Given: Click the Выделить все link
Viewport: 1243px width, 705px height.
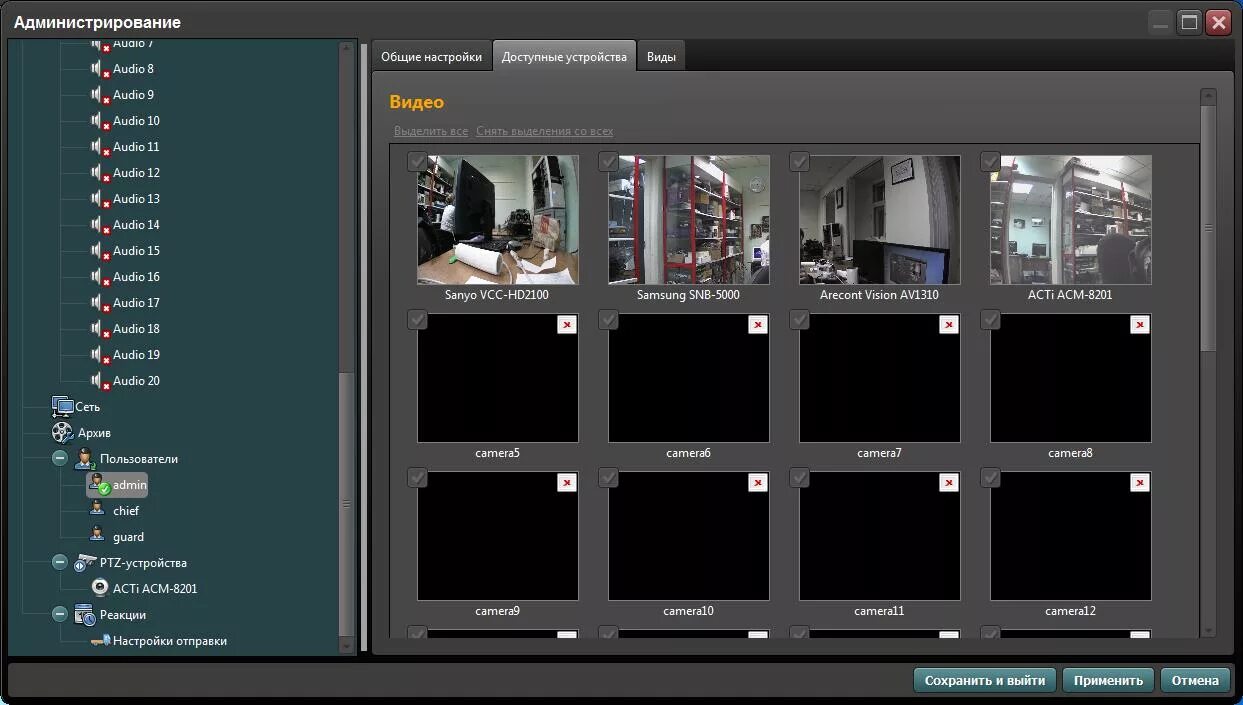Looking at the screenshot, I should click(x=431, y=131).
